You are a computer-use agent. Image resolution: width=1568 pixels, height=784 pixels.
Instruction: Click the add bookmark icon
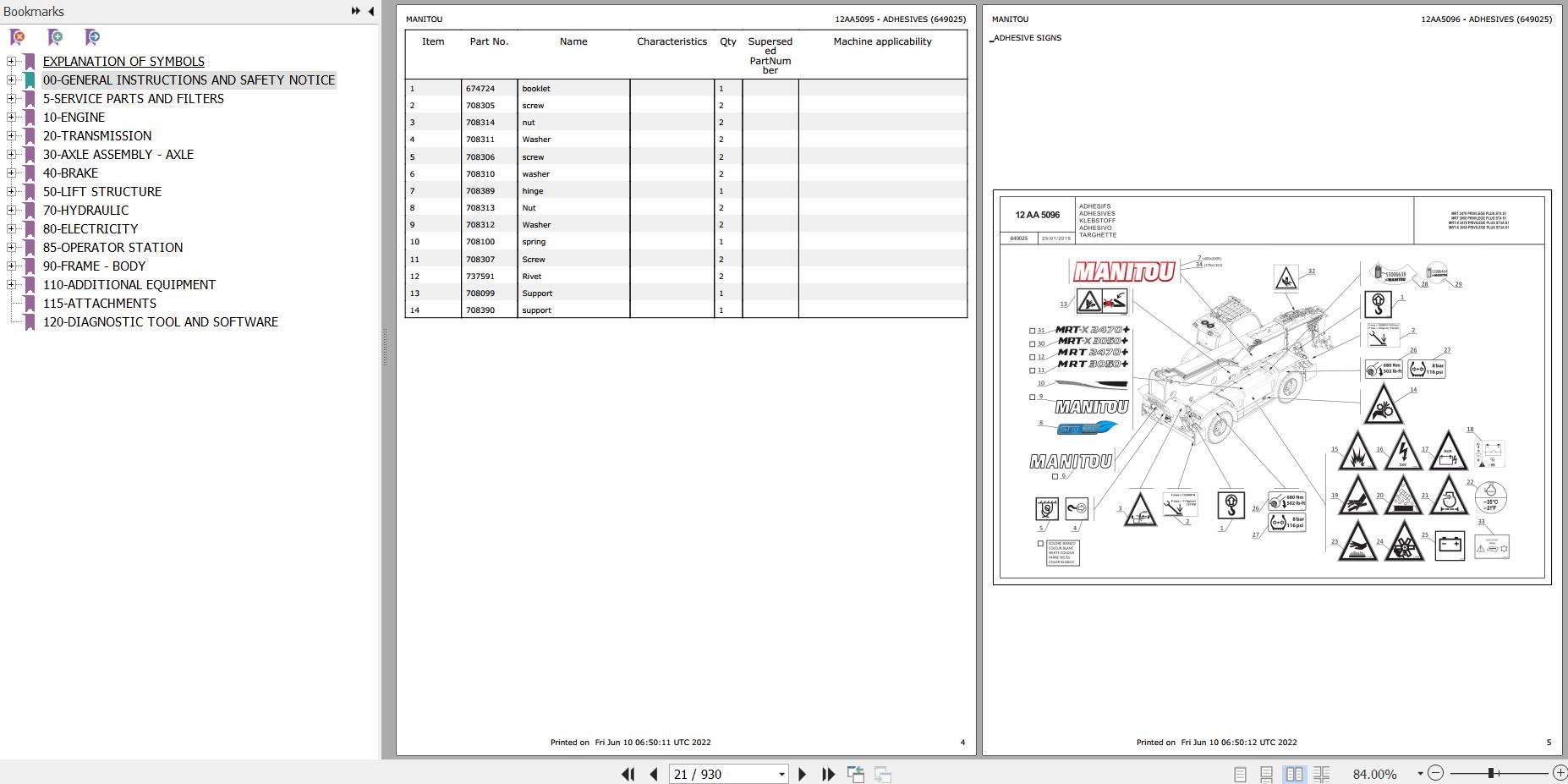point(55,37)
